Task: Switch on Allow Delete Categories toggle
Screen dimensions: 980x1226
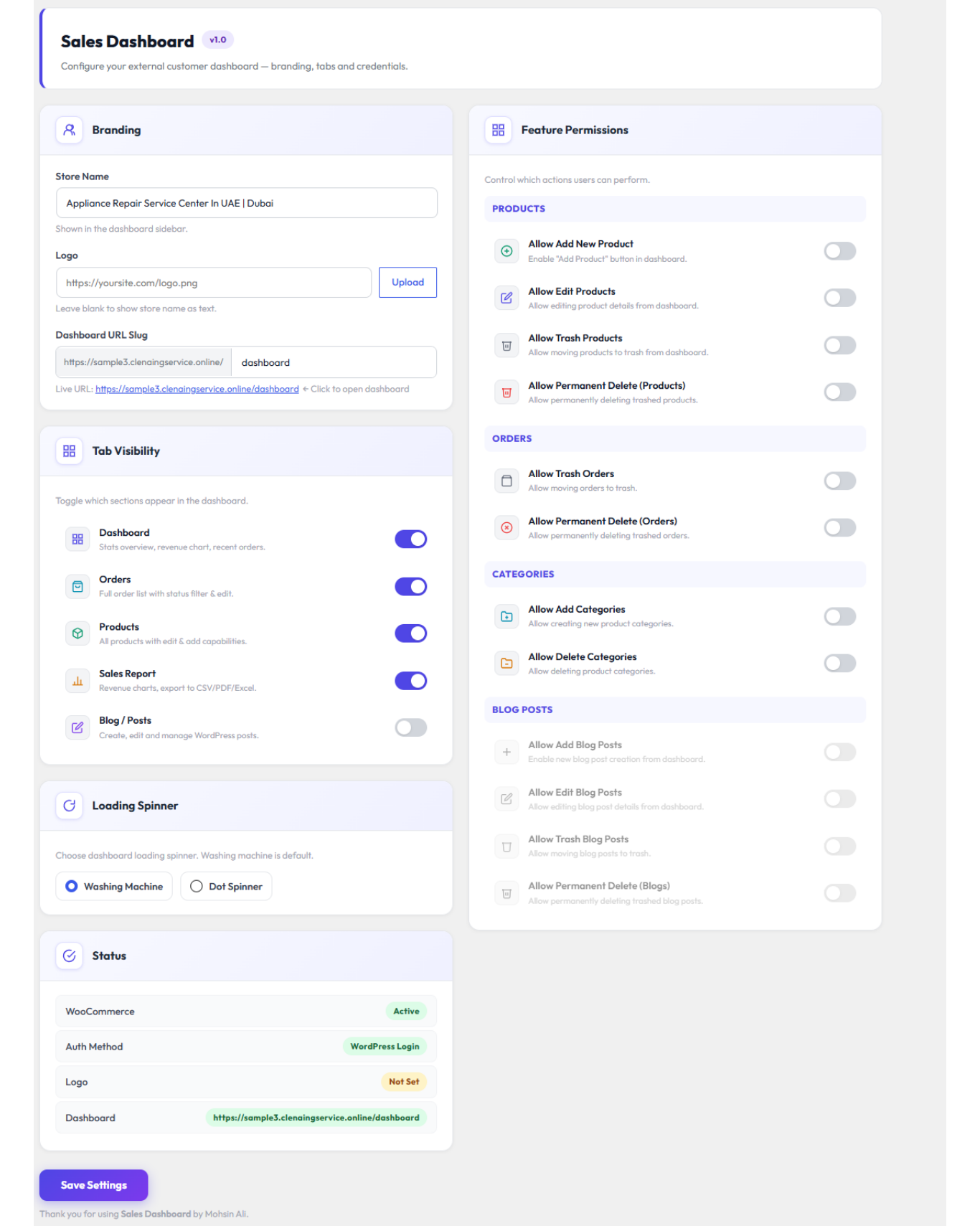Action: click(x=840, y=664)
